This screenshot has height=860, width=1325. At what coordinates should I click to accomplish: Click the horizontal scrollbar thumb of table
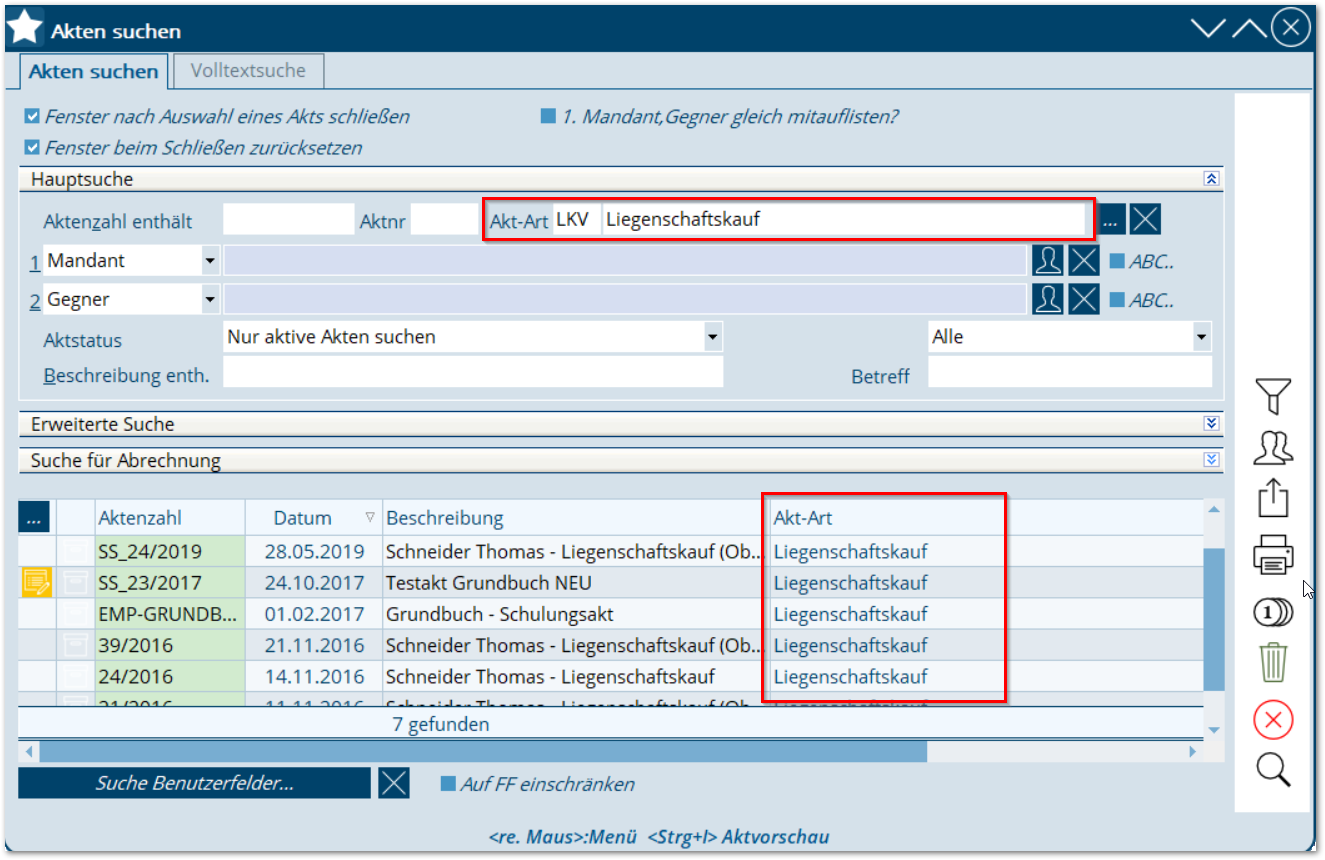(x=483, y=751)
